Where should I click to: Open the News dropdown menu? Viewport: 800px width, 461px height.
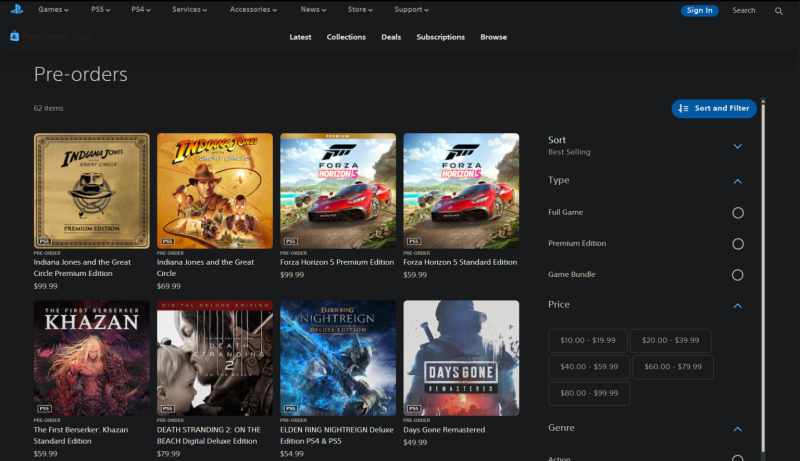click(x=313, y=10)
